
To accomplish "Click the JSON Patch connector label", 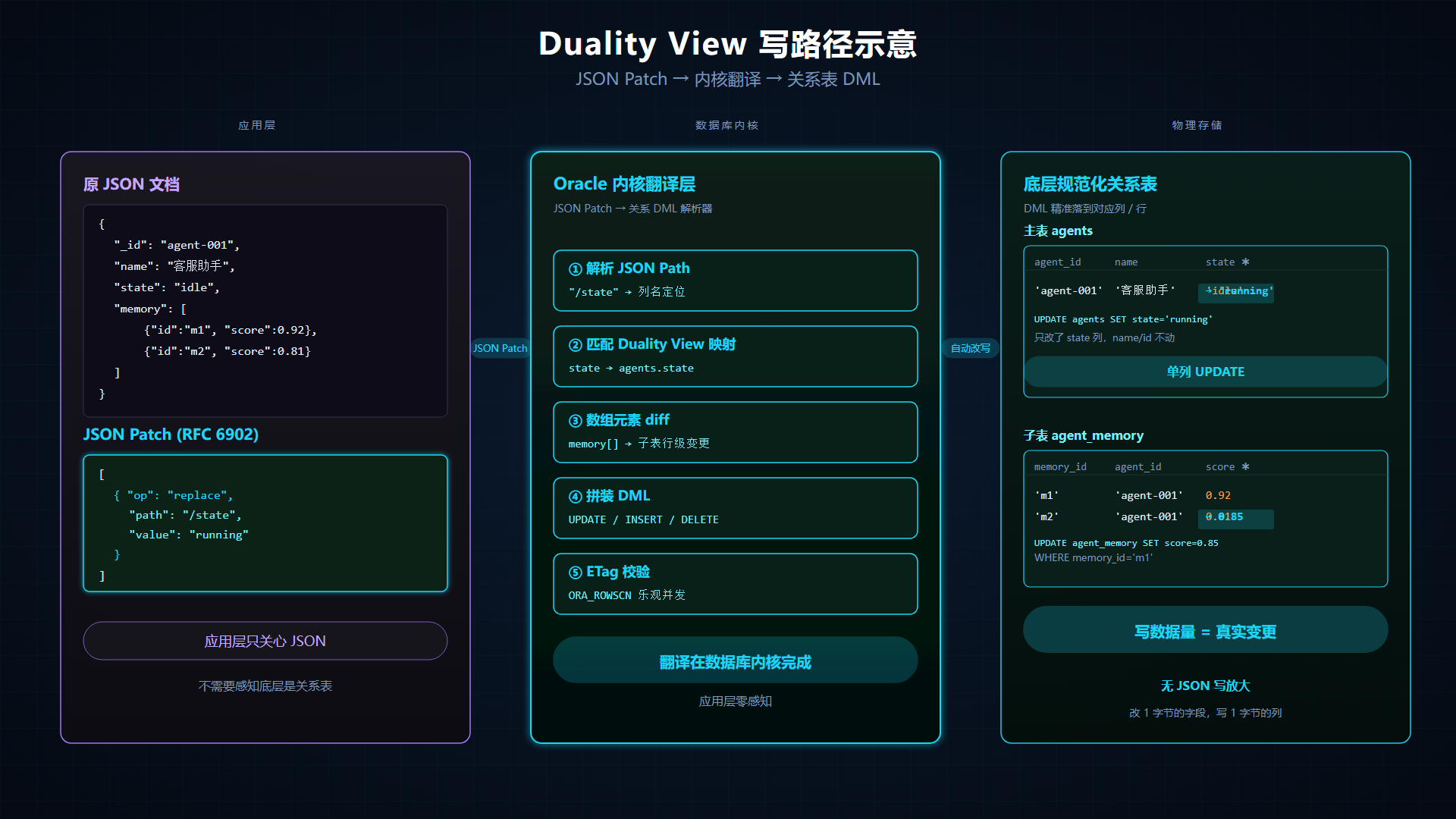I will [x=500, y=348].
